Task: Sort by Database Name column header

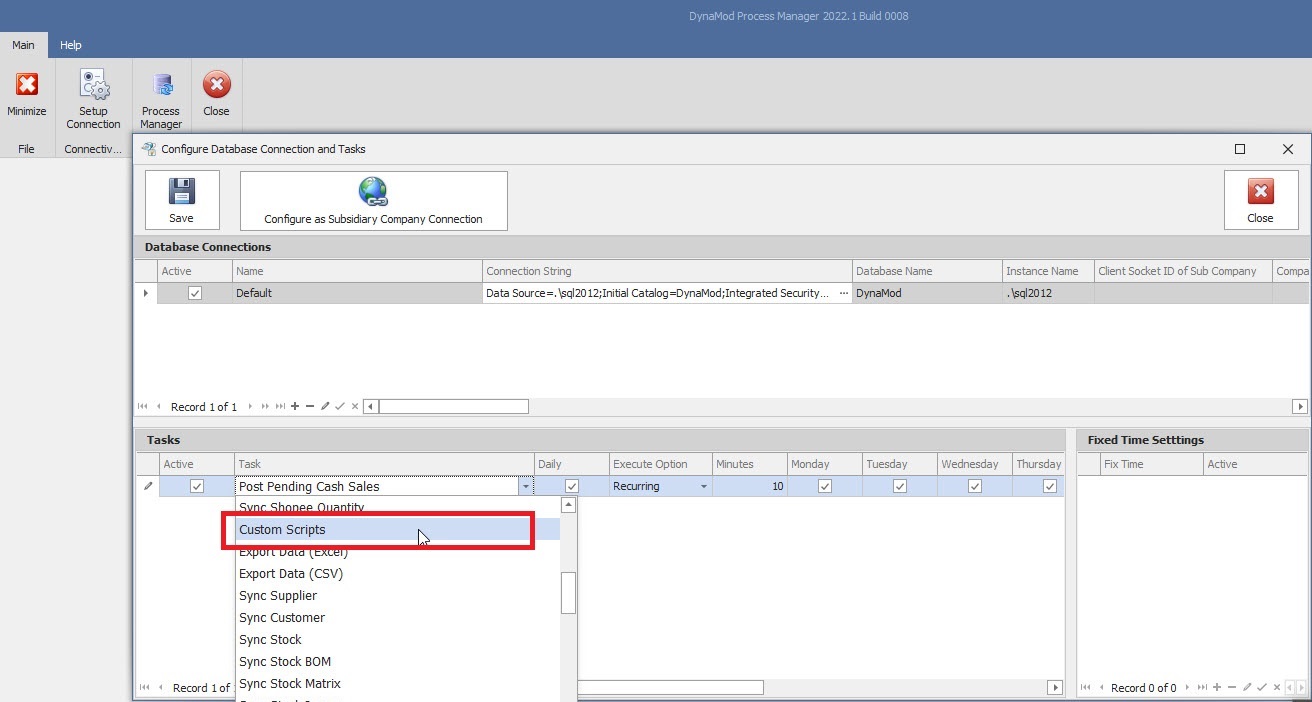Action: point(927,271)
